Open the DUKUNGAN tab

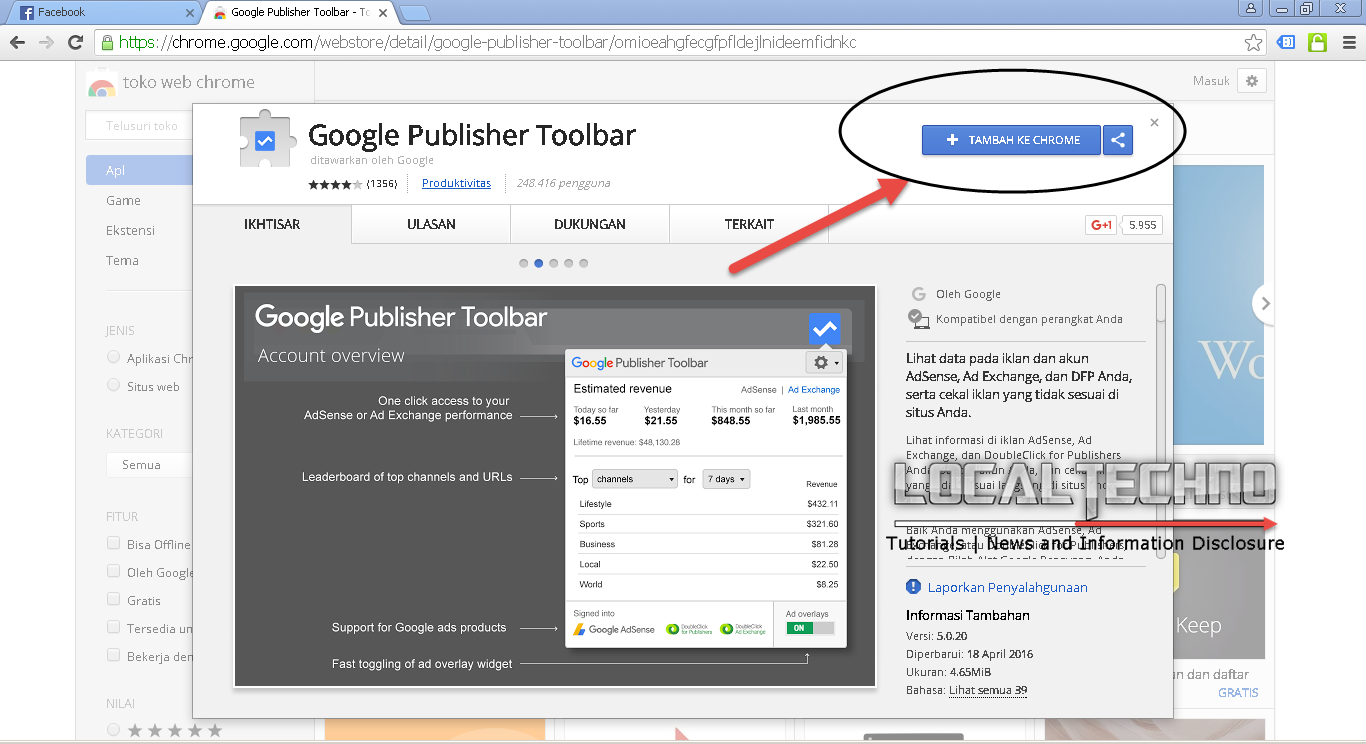tap(590, 224)
